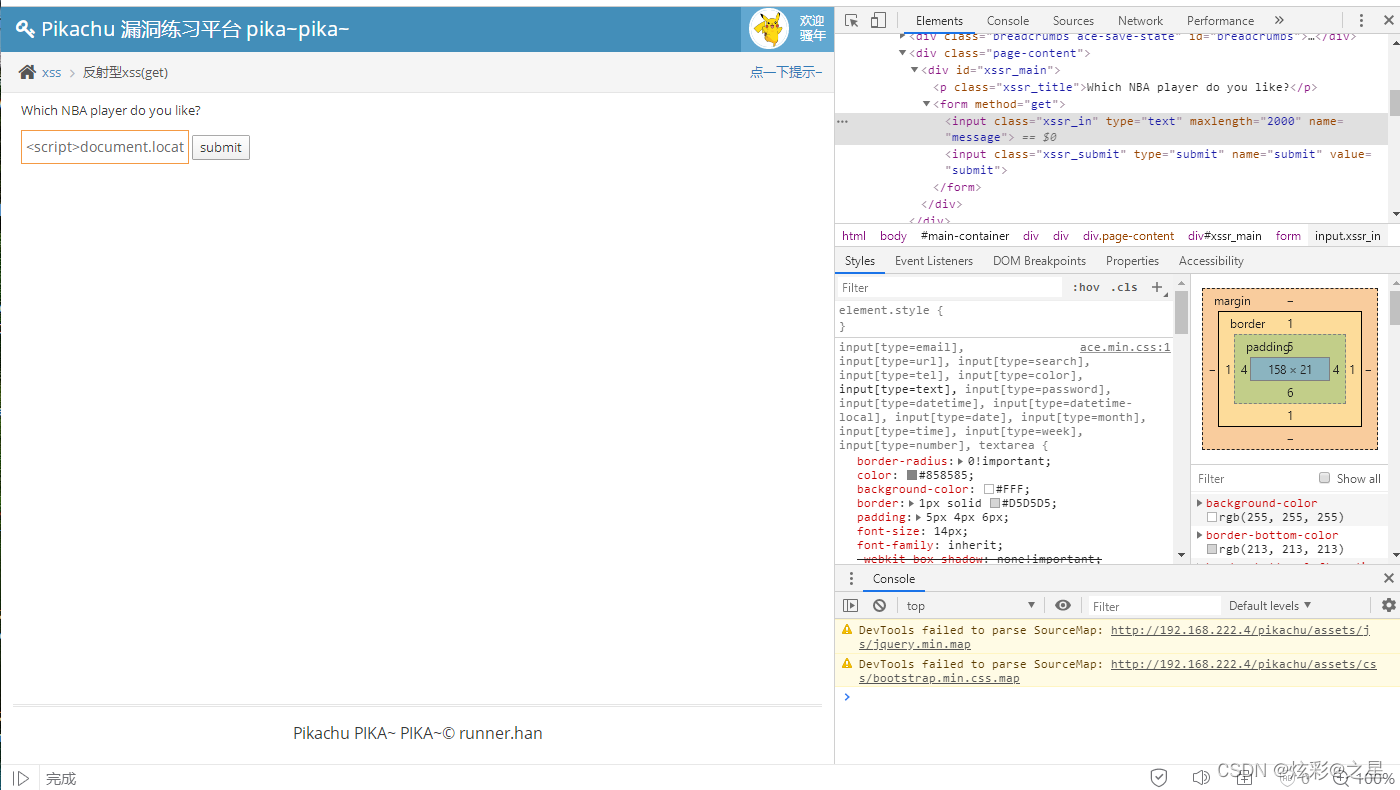Switch to the Console tab in DevTools

pyautogui.click(x=1008, y=20)
